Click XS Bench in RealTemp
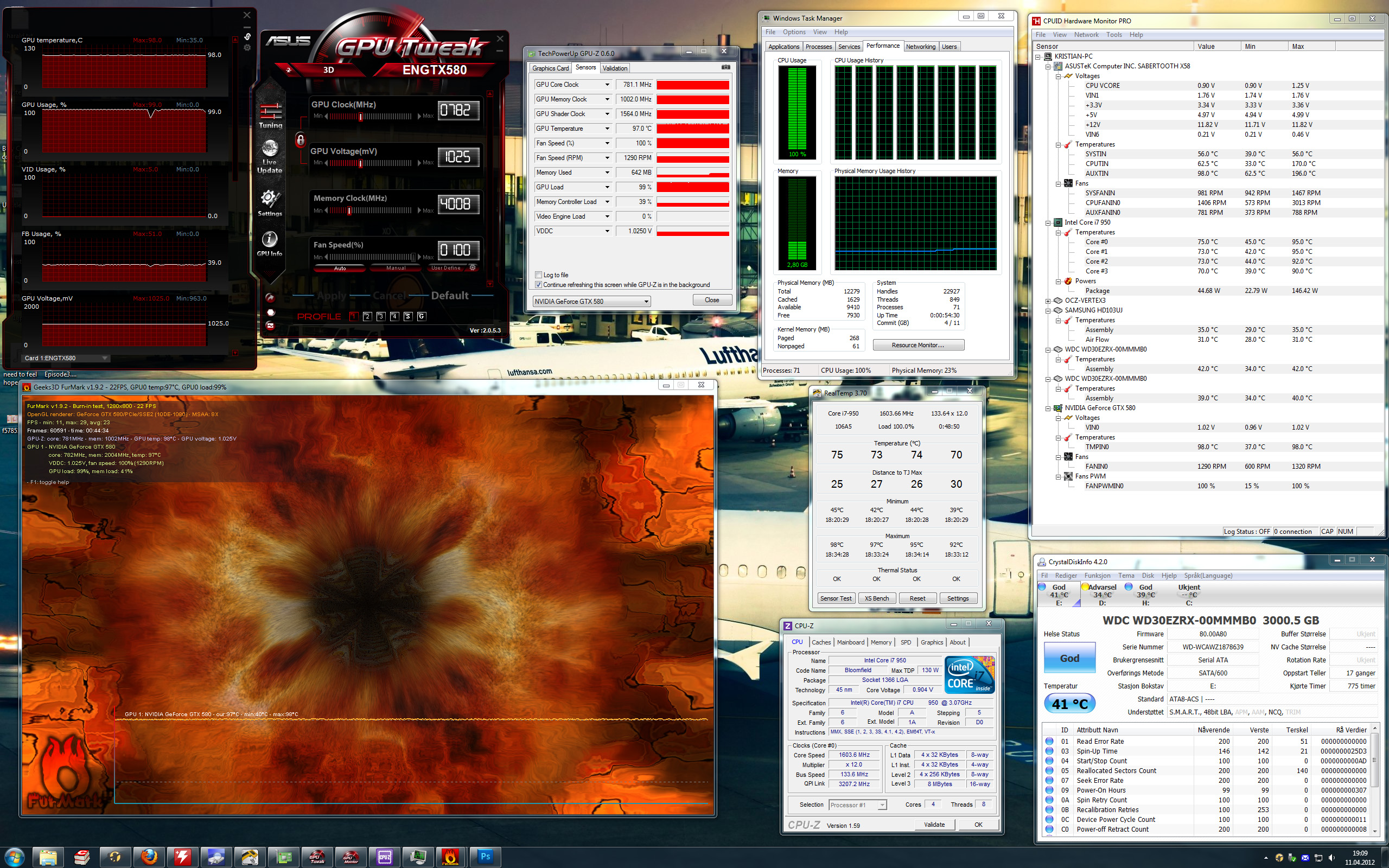 (876, 598)
